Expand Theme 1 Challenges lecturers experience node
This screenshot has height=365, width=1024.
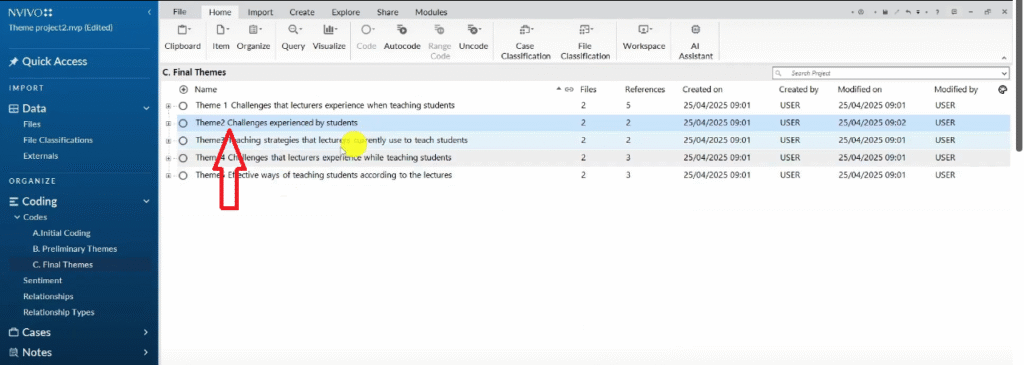coord(168,105)
